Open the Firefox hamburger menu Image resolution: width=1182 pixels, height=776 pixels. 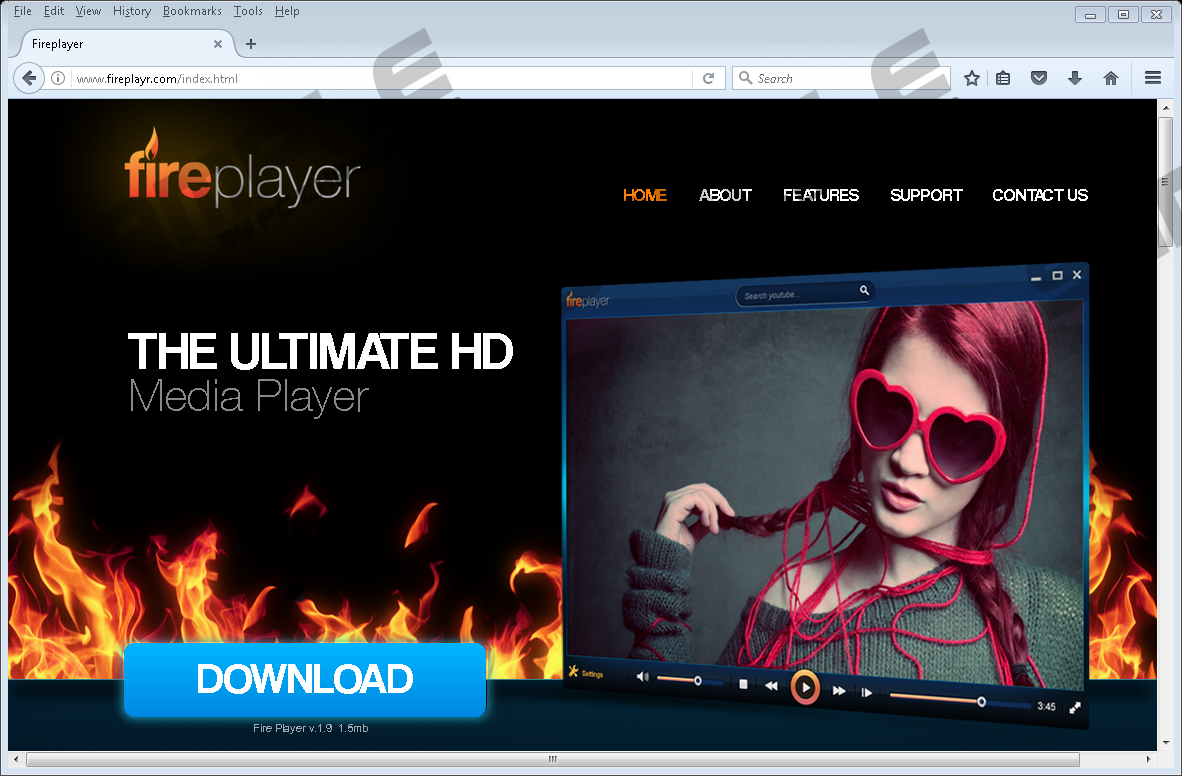coord(1153,78)
